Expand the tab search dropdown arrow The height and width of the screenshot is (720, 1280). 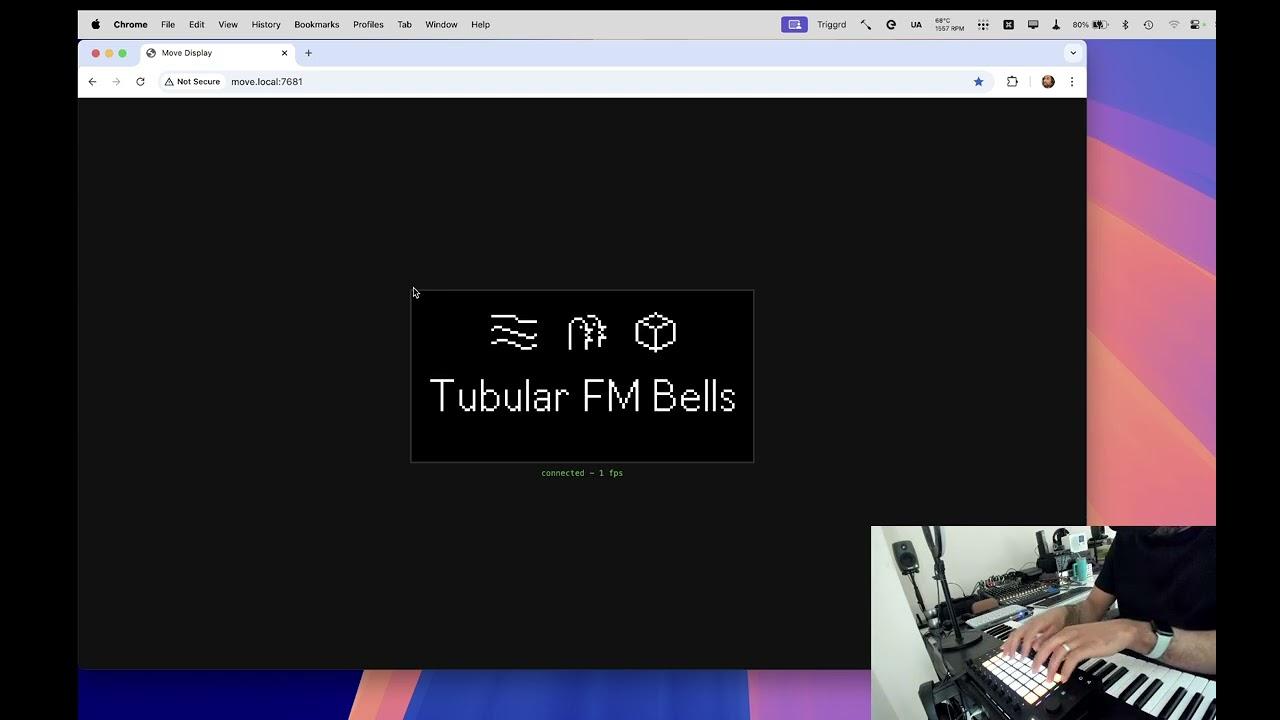(1073, 53)
